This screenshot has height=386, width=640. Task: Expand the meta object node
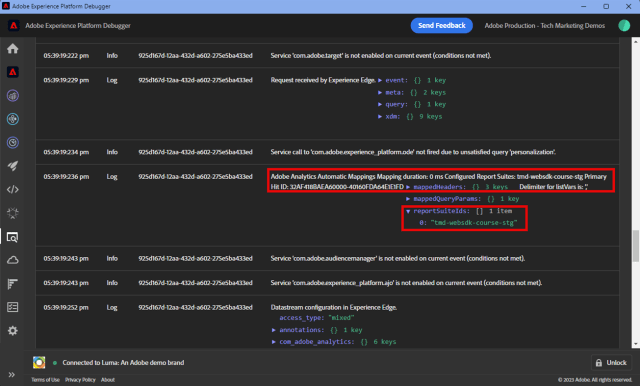[380, 93]
